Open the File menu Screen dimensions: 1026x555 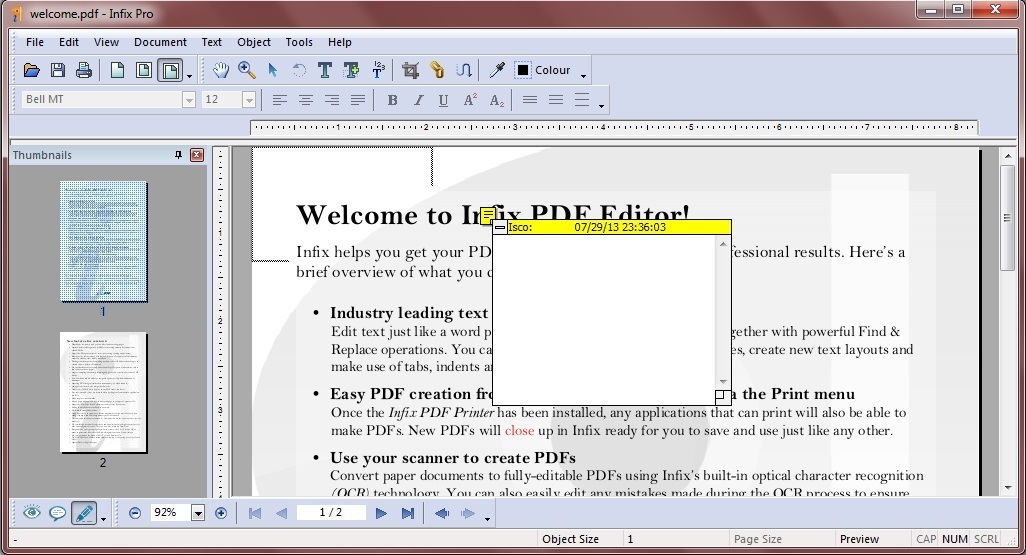pos(35,42)
